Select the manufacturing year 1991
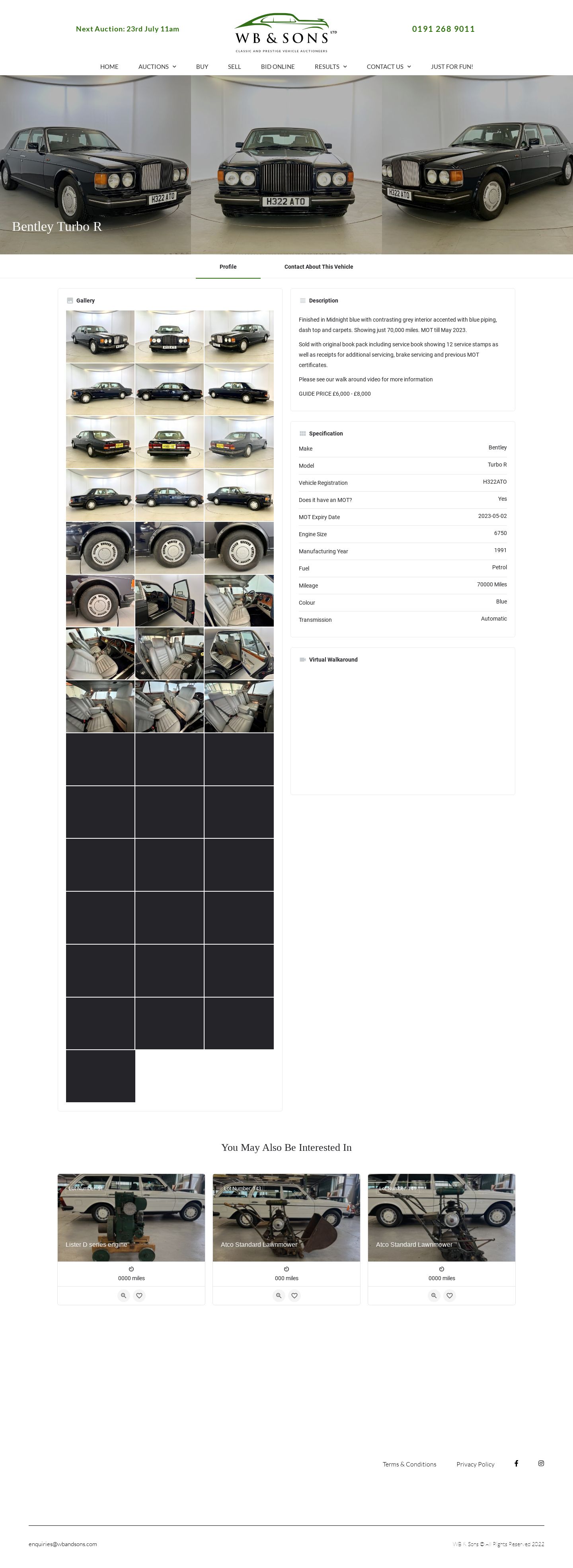This screenshot has height=1568, width=573. pos(500,550)
